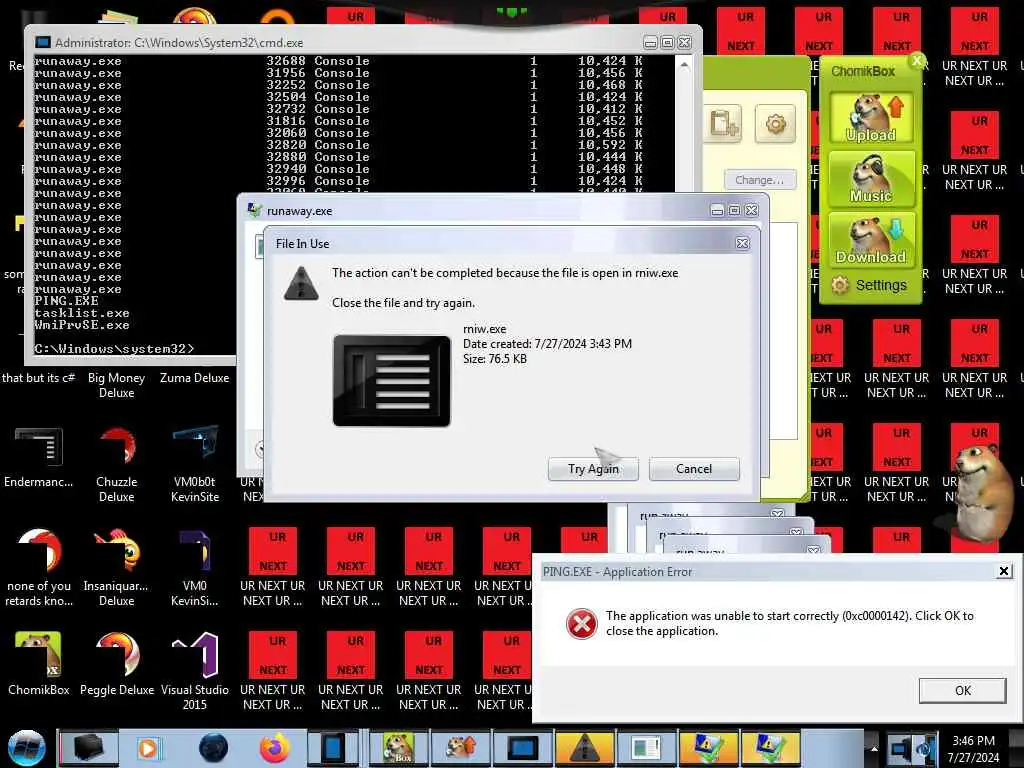Click the WmiPrvSE.exe line in cmd output
Image resolution: width=1024 pixels, height=768 pixels.
[82, 325]
